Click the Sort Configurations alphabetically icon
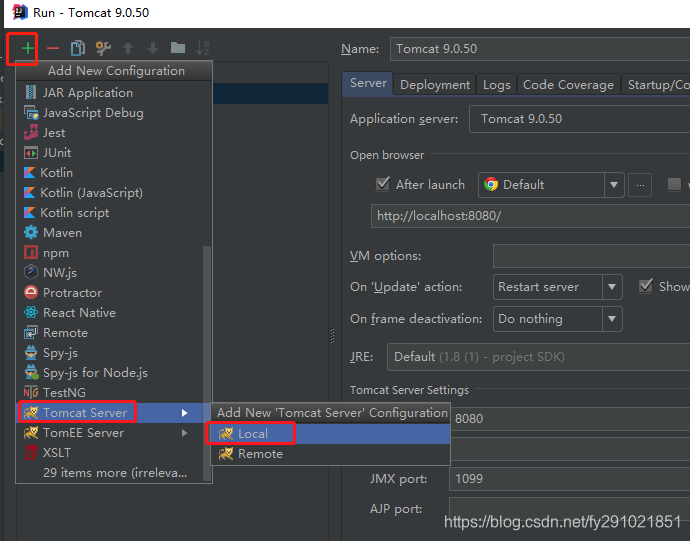This screenshot has width=690, height=541. tap(203, 48)
